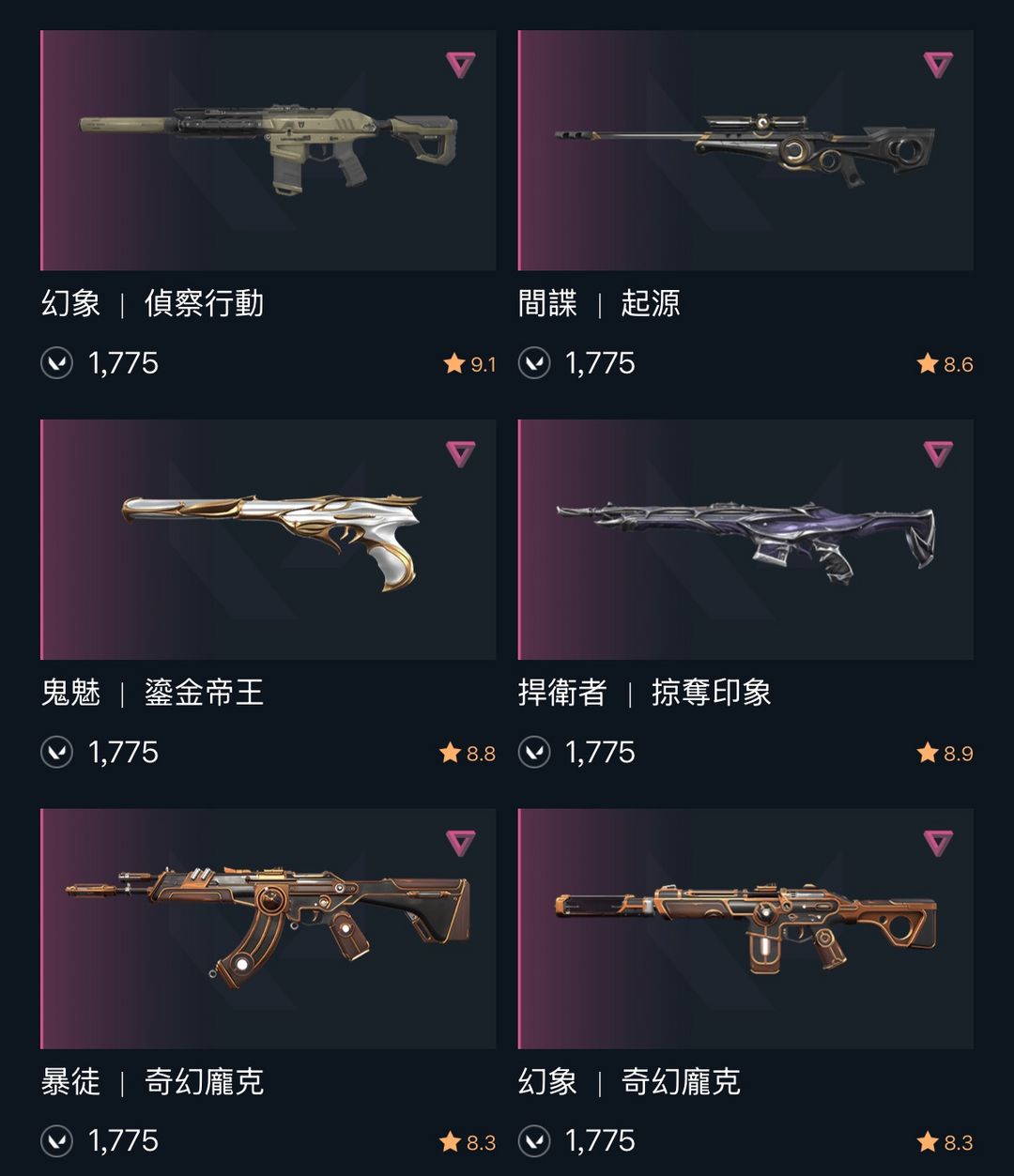Select the 捍衛者 掠奪印象 rifle image
The image size is (1014, 1176).
[745, 540]
